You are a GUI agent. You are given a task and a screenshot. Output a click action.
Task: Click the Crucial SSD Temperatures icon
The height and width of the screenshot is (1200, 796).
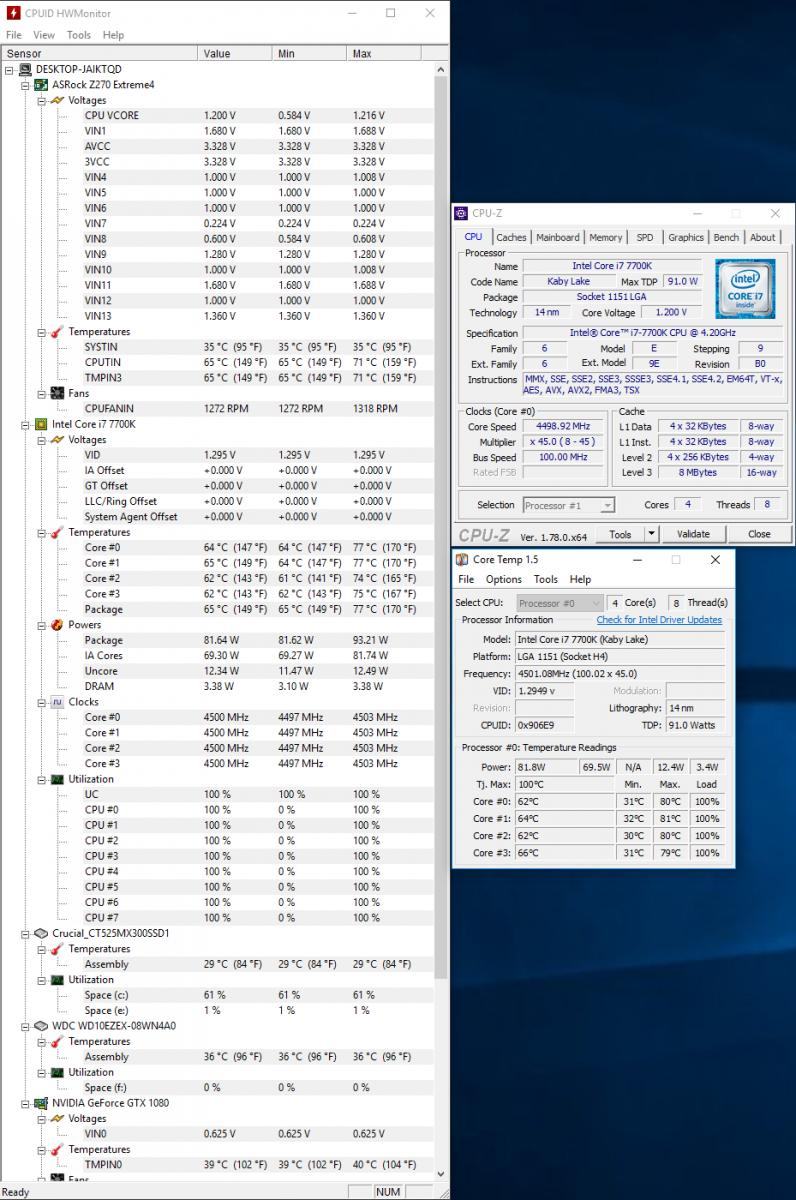(57, 949)
